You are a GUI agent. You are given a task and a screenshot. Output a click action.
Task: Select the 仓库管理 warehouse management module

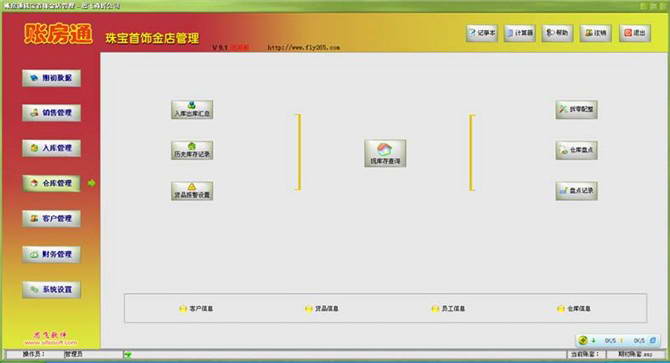click(x=51, y=183)
